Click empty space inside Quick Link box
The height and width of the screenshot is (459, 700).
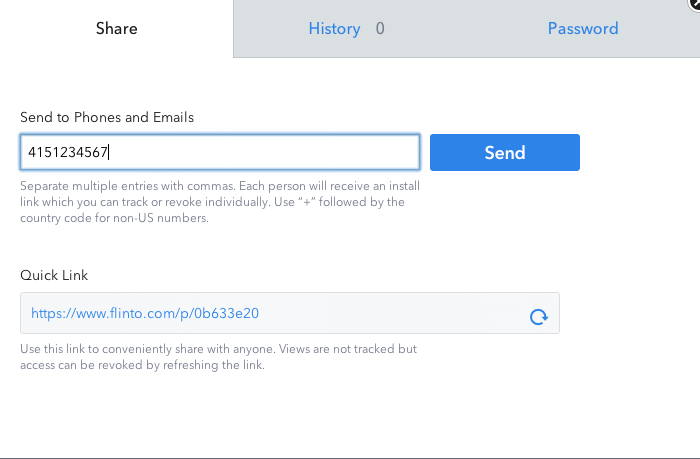[393, 313]
